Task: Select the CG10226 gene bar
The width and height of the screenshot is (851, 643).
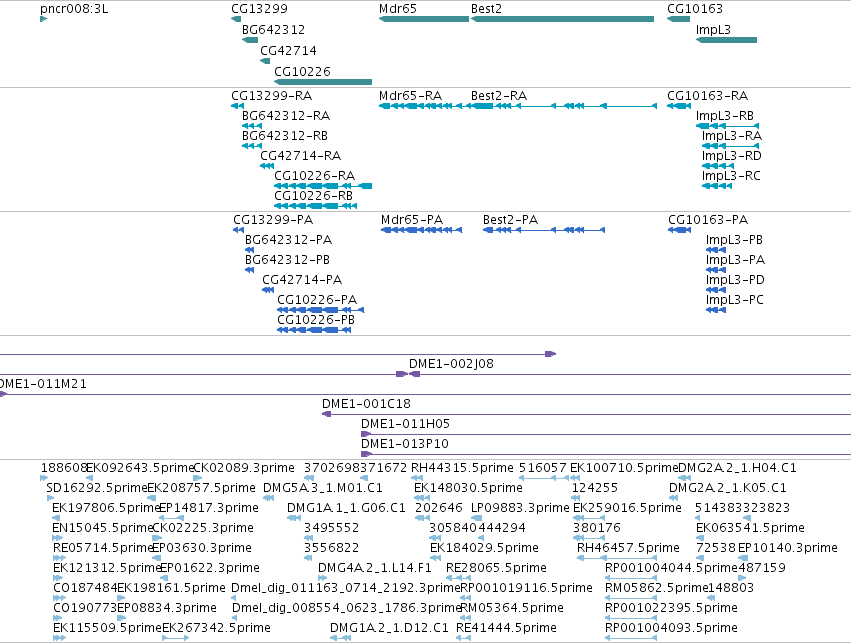Action: pyautogui.click(x=323, y=82)
